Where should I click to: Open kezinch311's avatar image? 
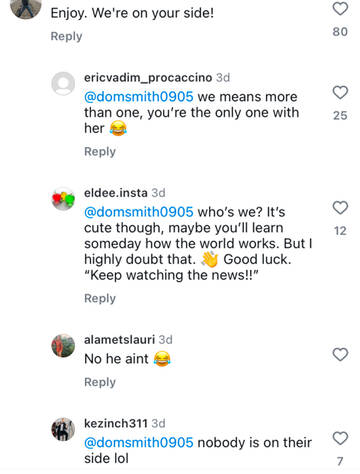pyautogui.click(x=63, y=429)
